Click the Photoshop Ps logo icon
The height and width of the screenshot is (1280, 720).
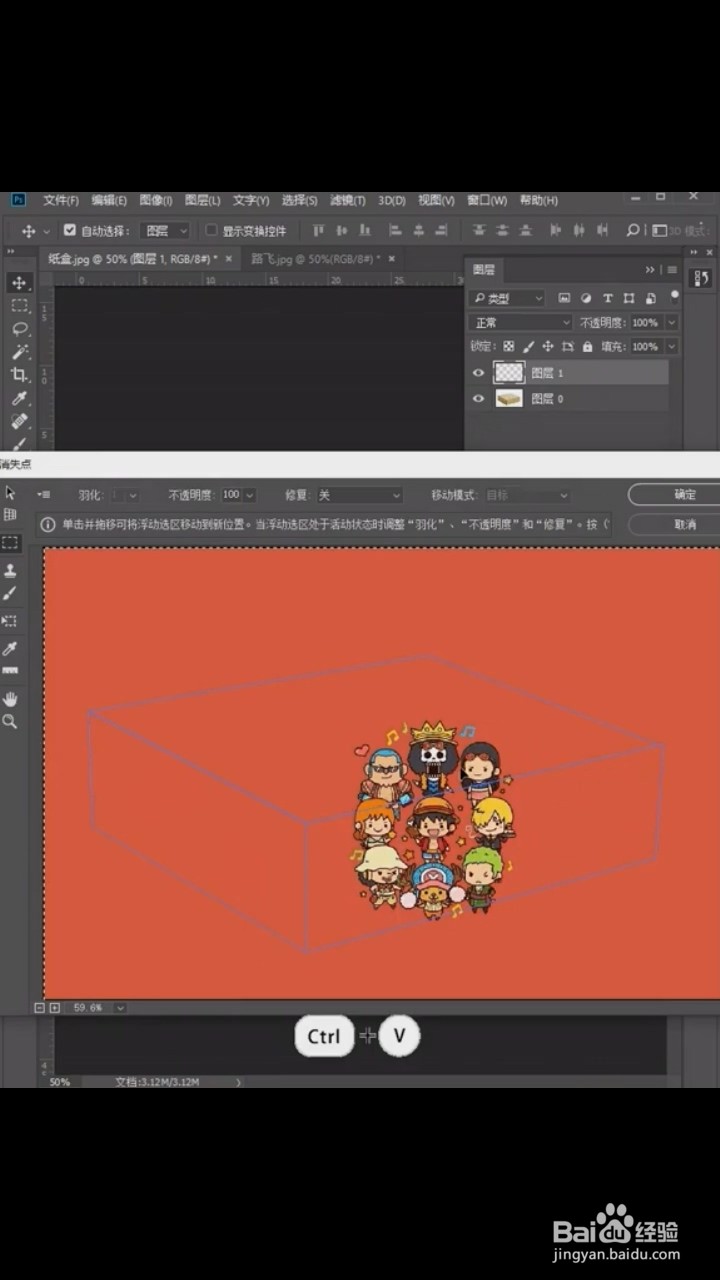coord(18,200)
